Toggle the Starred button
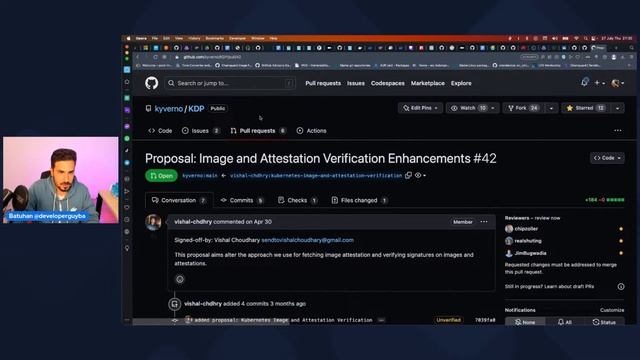640x360 pixels. click(586, 108)
